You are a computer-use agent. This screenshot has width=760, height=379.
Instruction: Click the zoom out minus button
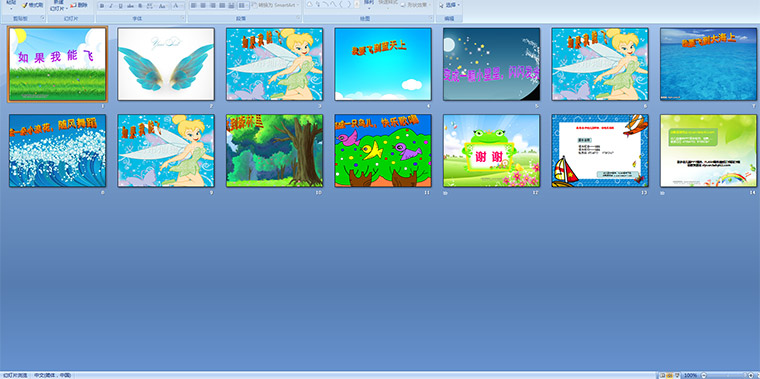[x=704, y=375]
